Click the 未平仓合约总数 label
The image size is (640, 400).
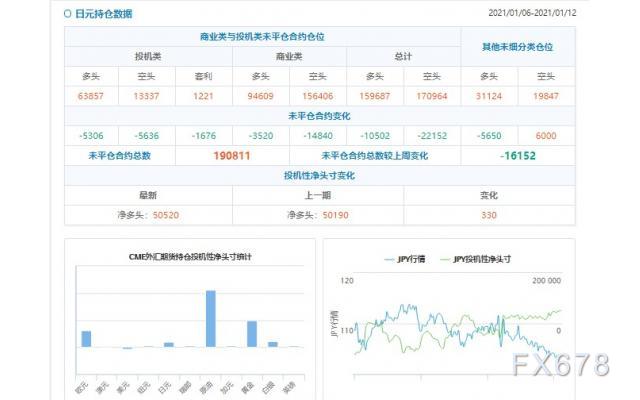[x=120, y=156]
